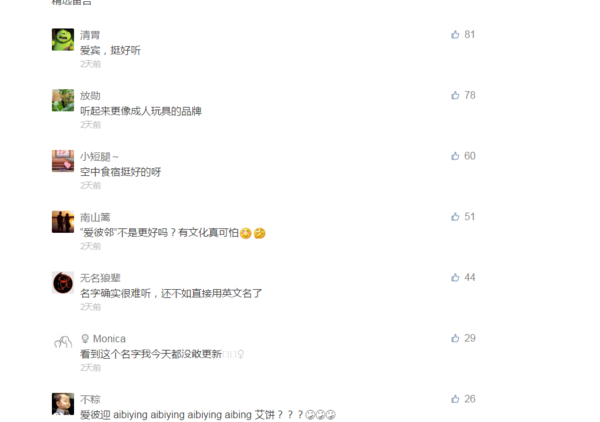Click the like icon on Monica's comment
The height and width of the screenshot is (422, 600).
click(x=455, y=338)
